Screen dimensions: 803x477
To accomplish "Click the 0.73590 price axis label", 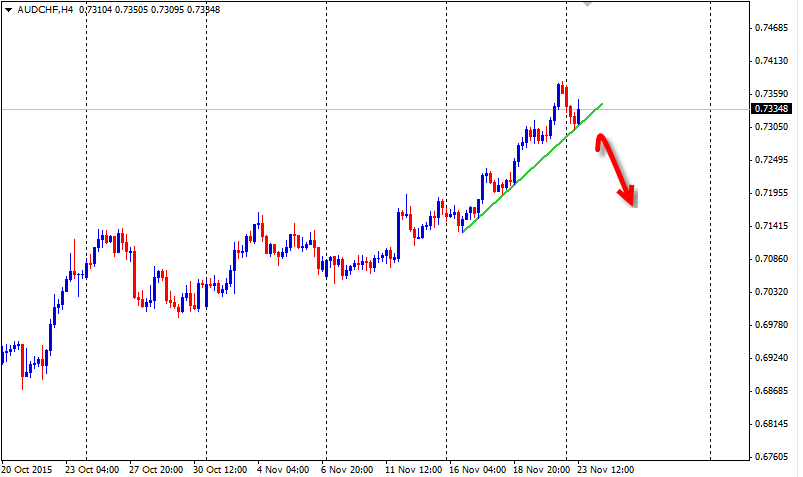I will coord(772,94).
